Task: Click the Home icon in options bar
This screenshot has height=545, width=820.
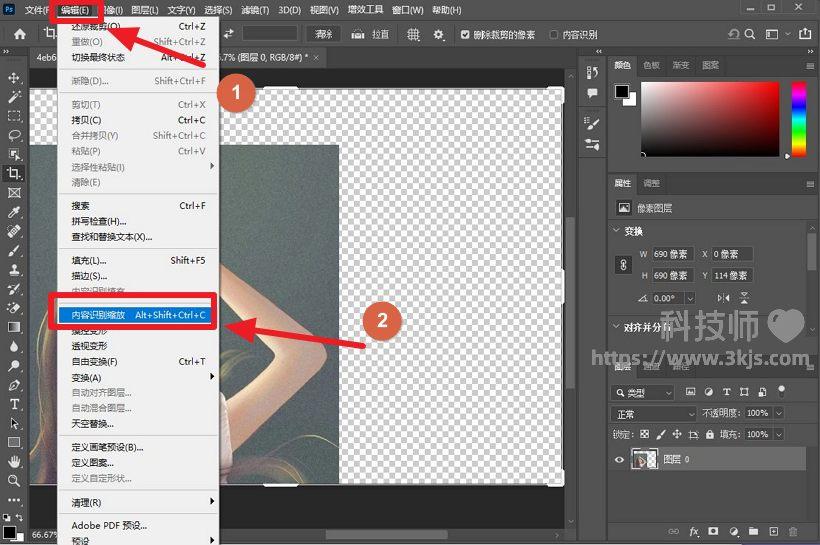Action: pyautogui.click(x=20, y=35)
